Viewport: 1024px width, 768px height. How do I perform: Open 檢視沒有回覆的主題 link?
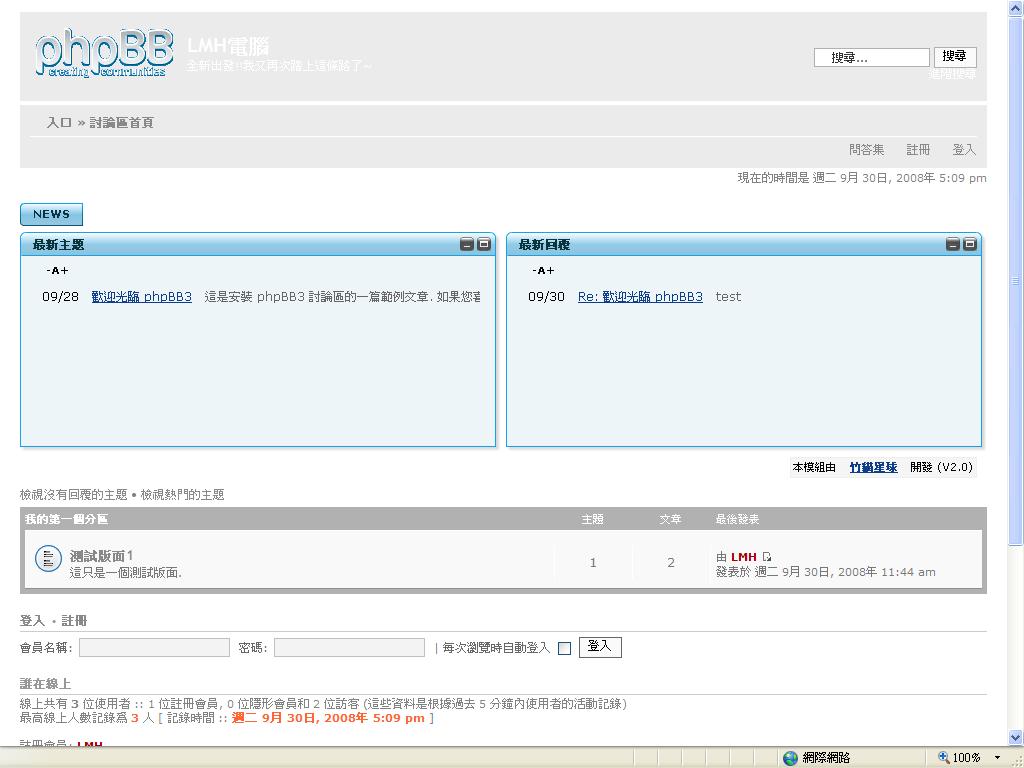click(x=73, y=494)
